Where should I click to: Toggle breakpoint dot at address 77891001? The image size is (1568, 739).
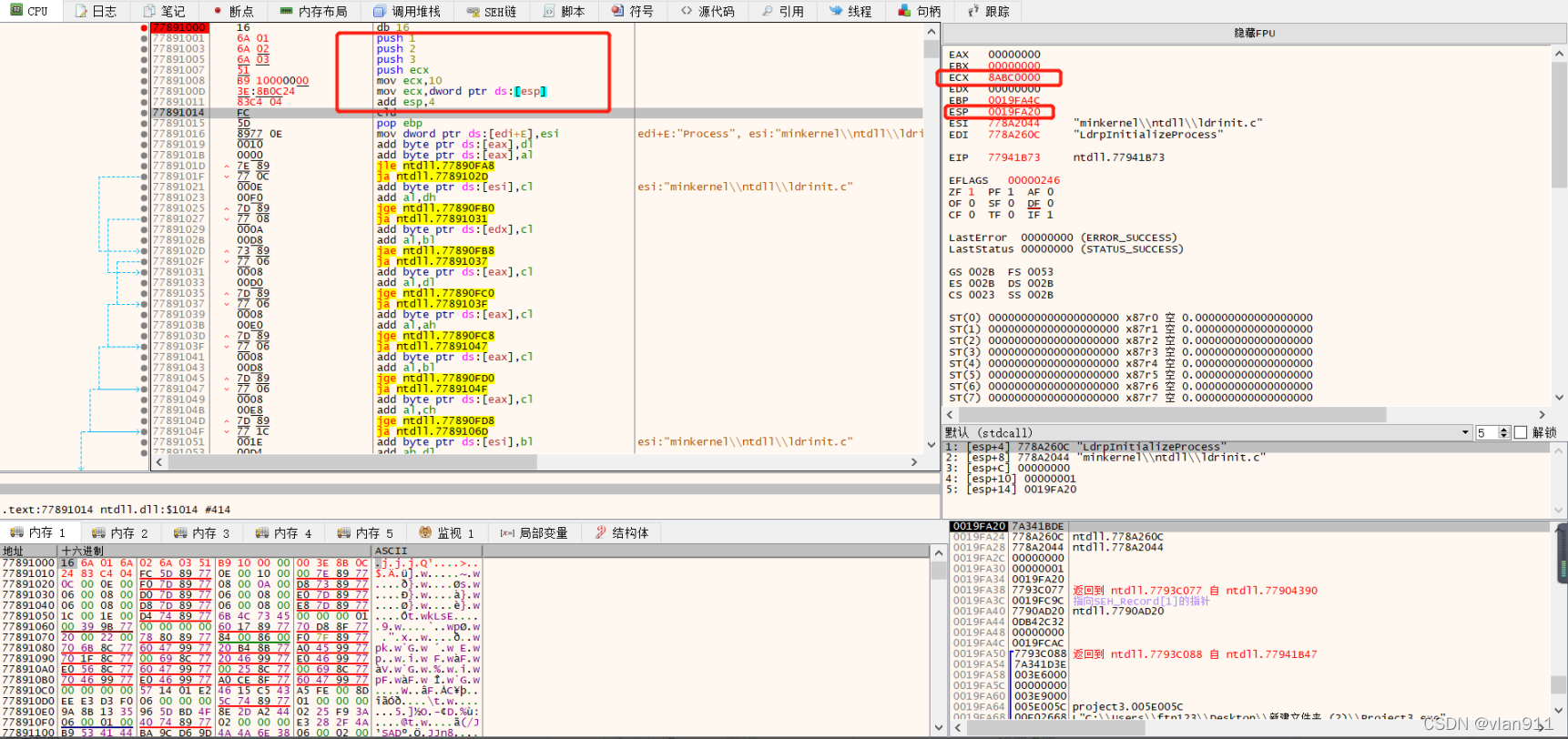144,38
